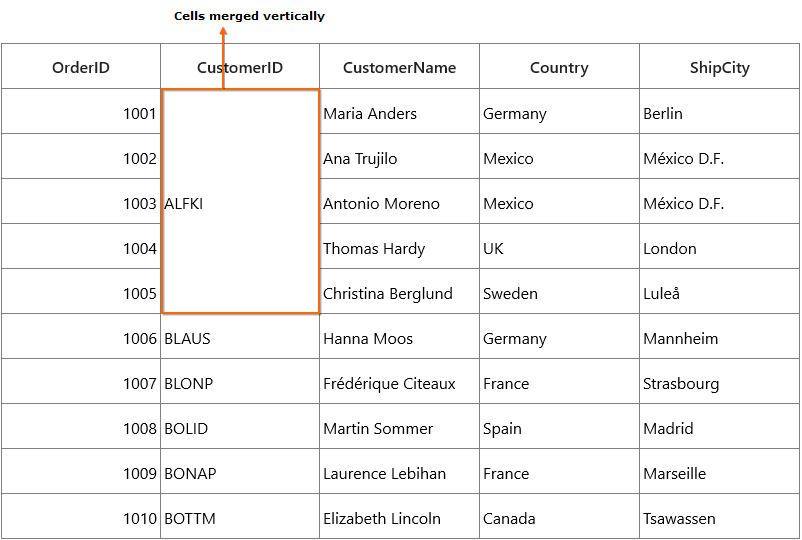This screenshot has width=802, height=540.
Task: Click the order number 1001 cell
Action: point(81,111)
